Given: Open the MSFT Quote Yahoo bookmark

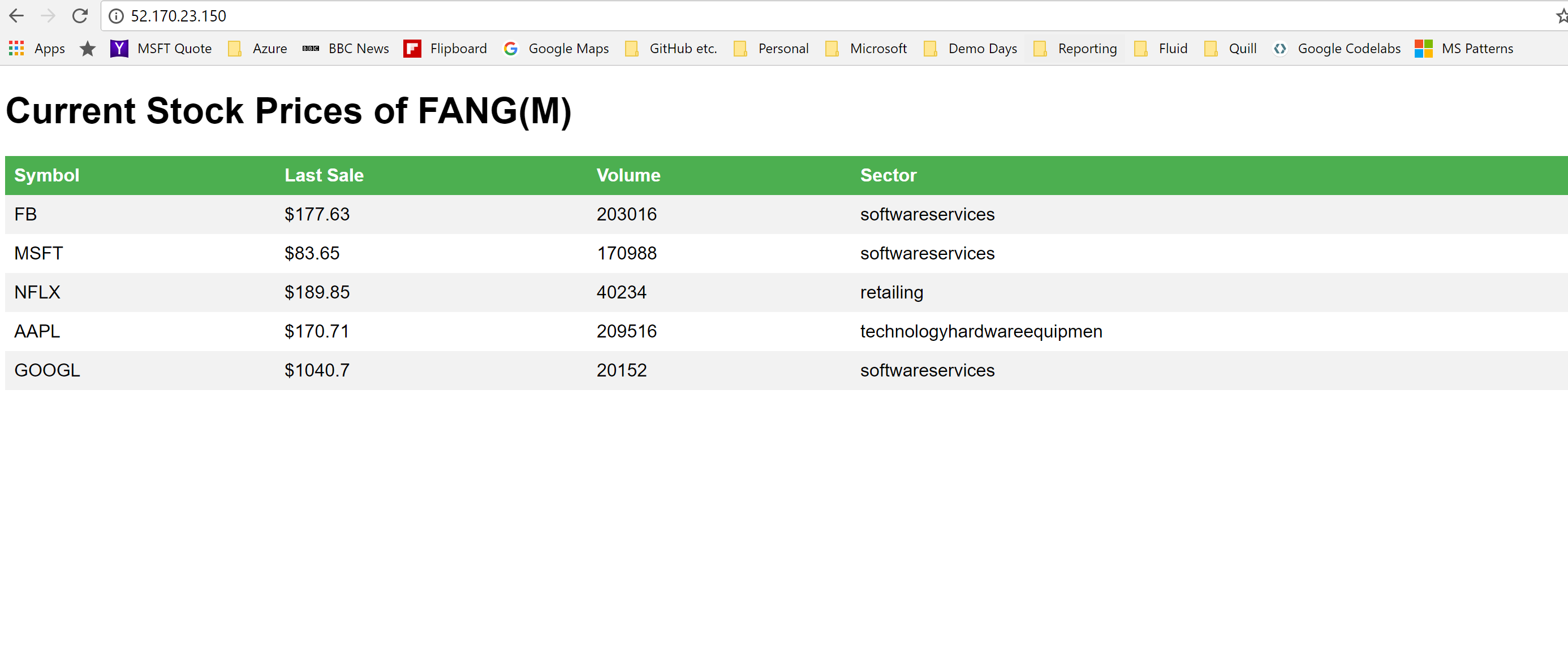Looking at the screenshot, I should (161, 49).
